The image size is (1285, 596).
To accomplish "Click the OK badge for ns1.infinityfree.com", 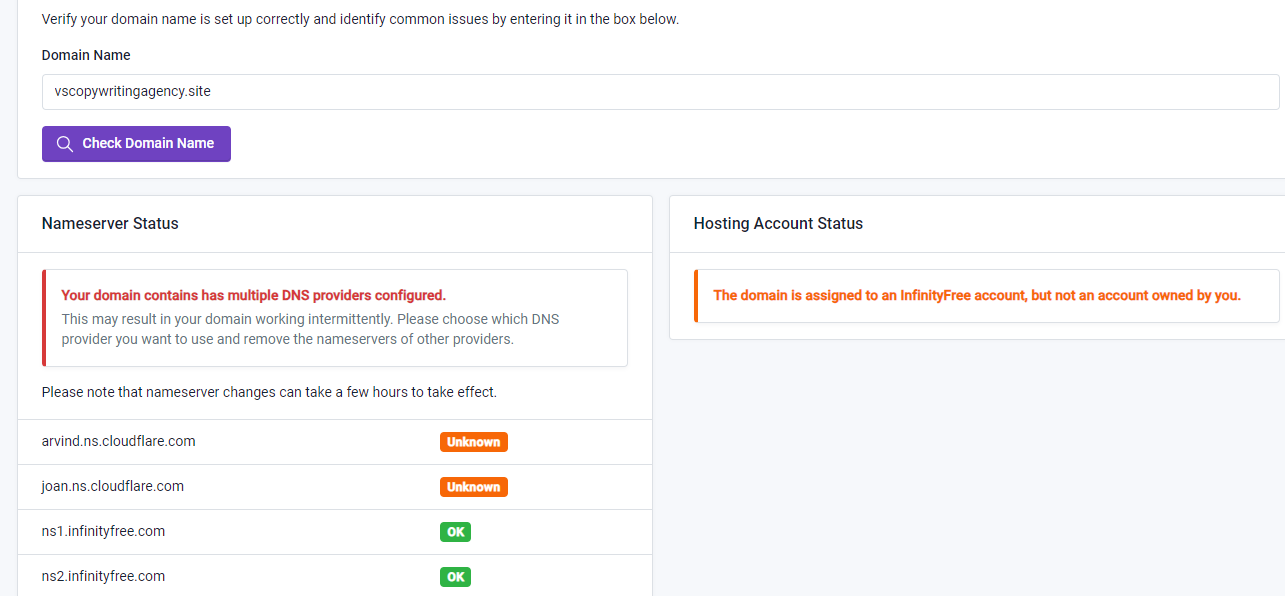I will [455, 532].
